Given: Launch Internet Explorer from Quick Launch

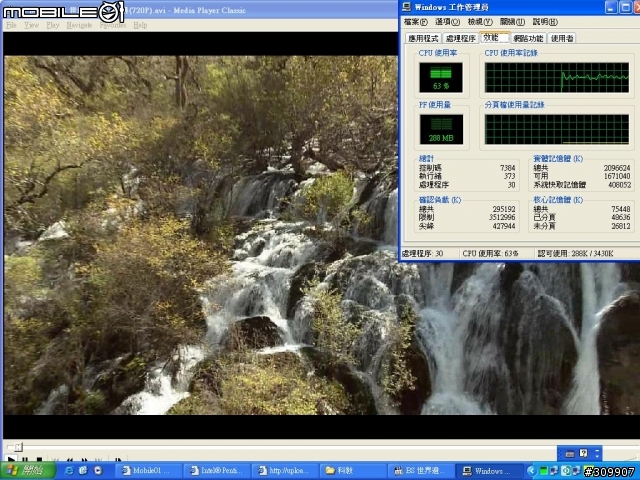Looking at the screenshot, I should click(69, 471).
